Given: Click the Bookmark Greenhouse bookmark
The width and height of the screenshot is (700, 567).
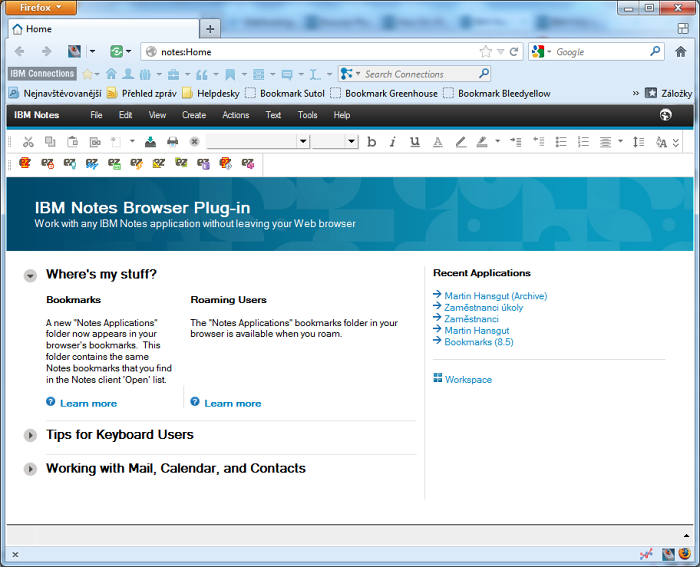Looking at the screenshot, I should pyautogui.click(x=384, y=93).
